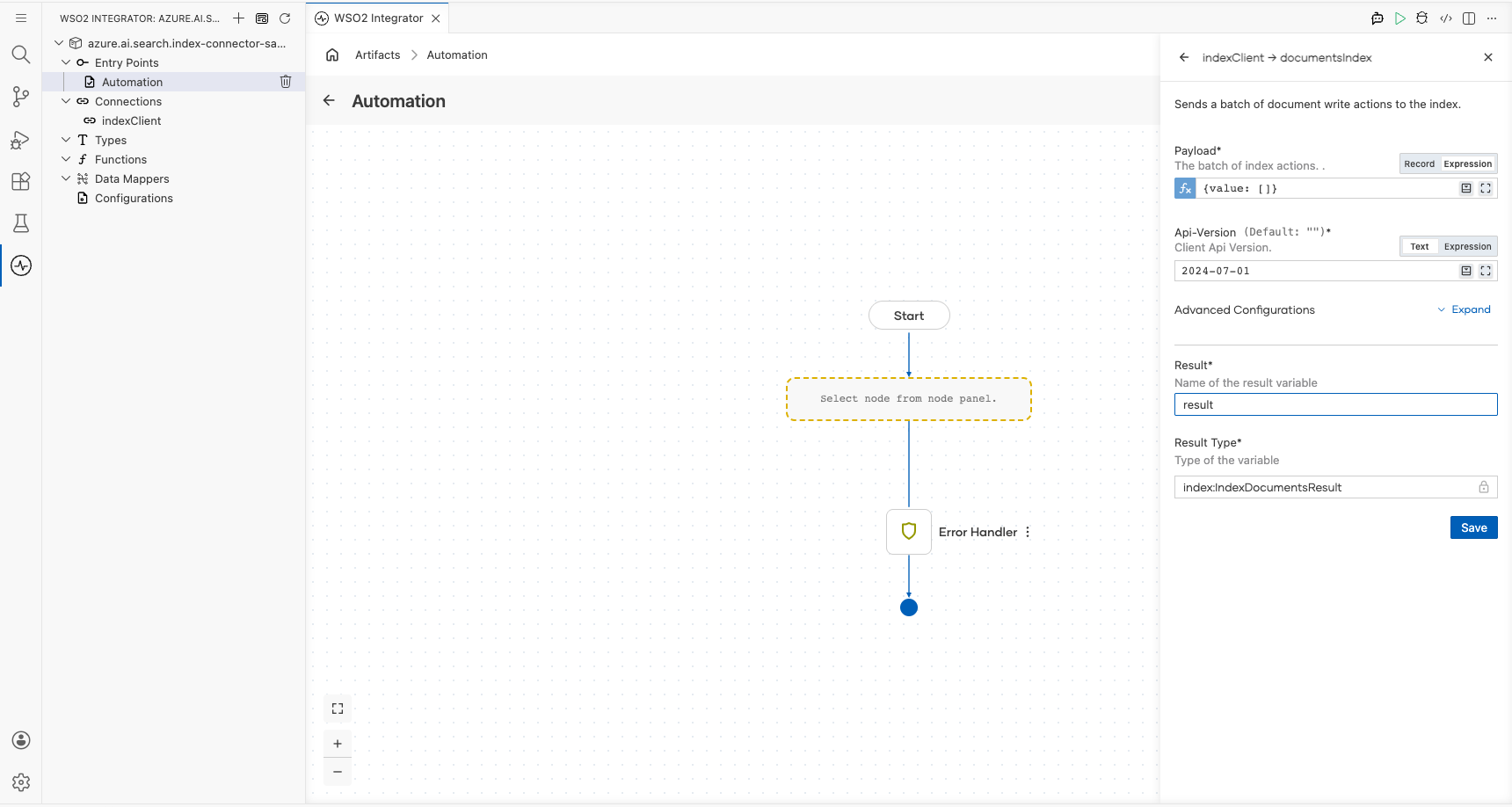
Task: Switch Api-Version to Text mode
Action: click(x=1419, y=246)
